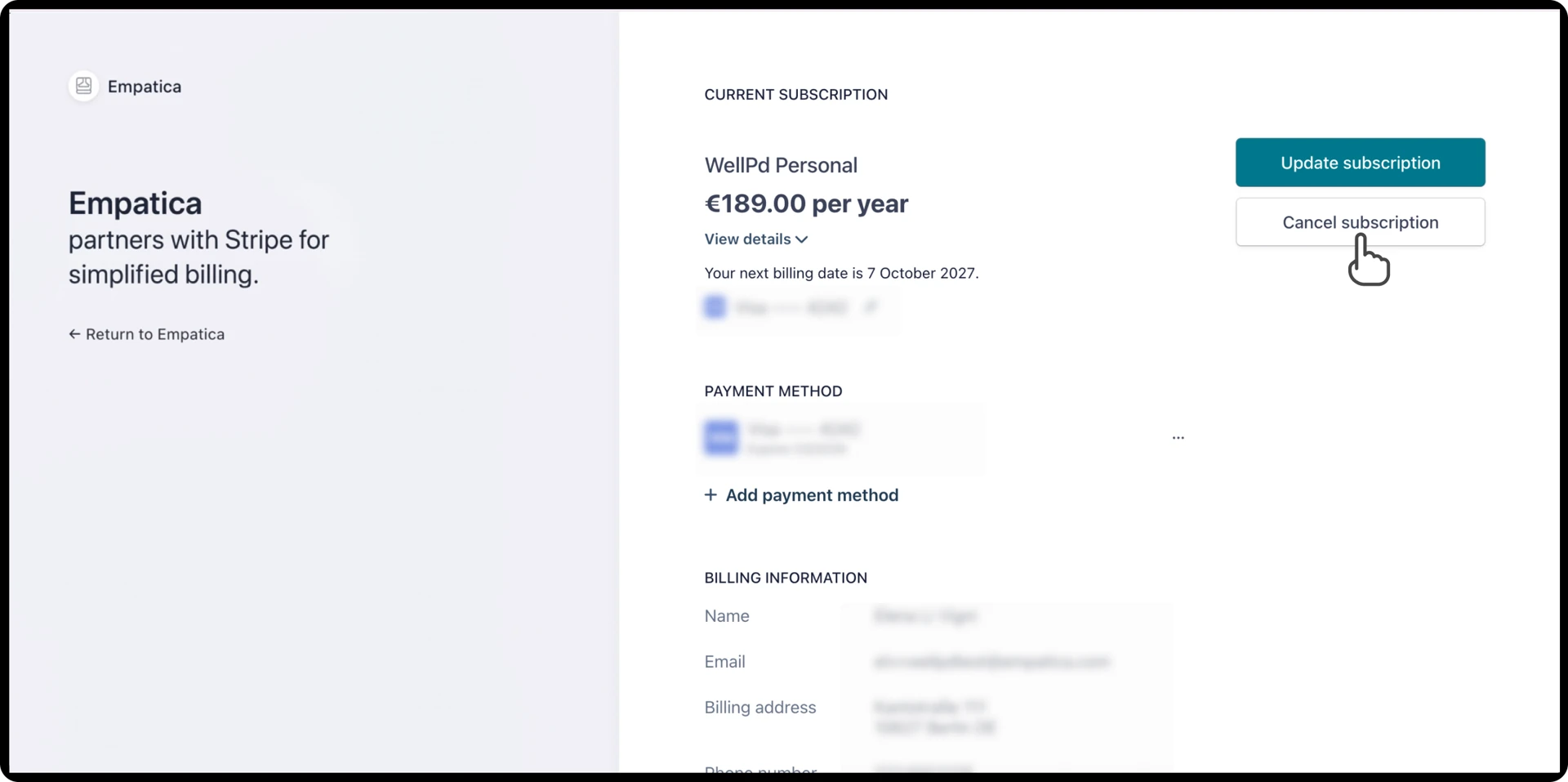The image size is (1568, 782).
Task: Click the Empatica brand name at top left
Action: [x=145, y=87]
